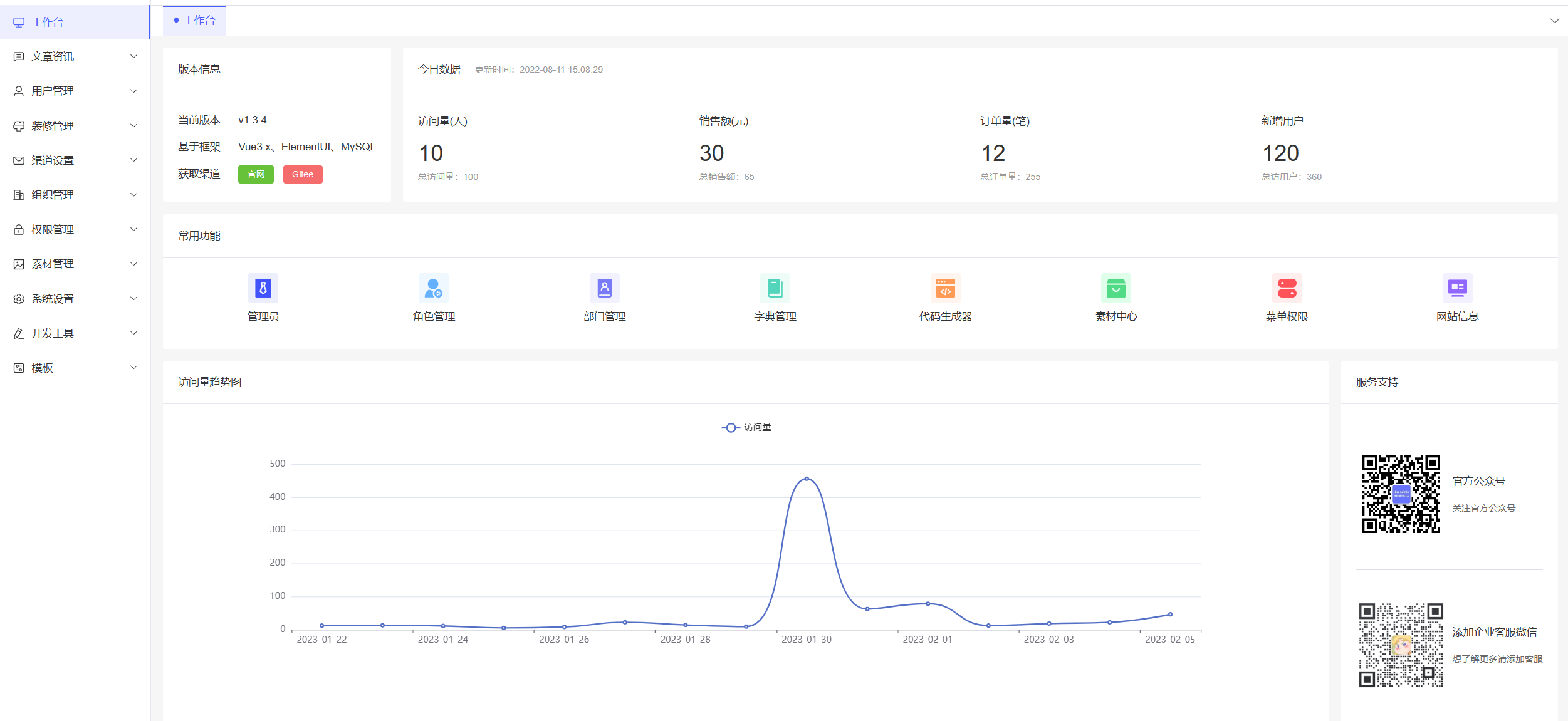1568x721 pixels.
Task: Click the 管理员 shortcut label
Action: 263,316
